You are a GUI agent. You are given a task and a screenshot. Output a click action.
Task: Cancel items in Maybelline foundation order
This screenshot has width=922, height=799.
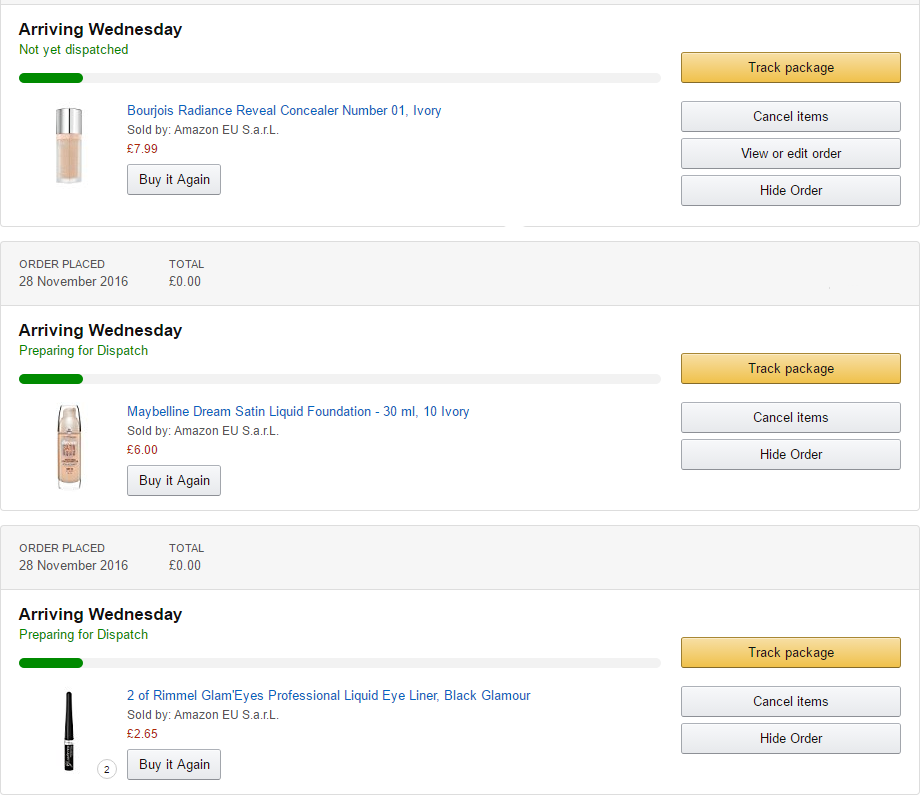tap(790, 417)
